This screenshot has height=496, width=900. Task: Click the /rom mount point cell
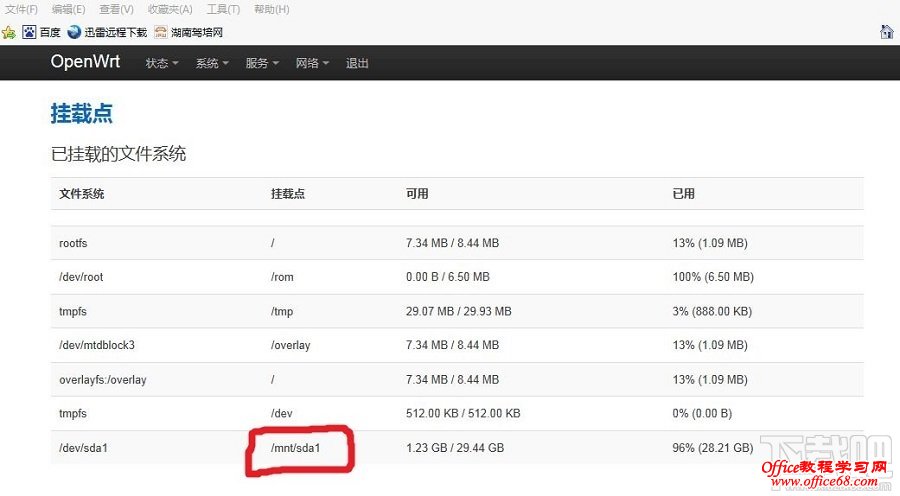[x=282, y=277]
